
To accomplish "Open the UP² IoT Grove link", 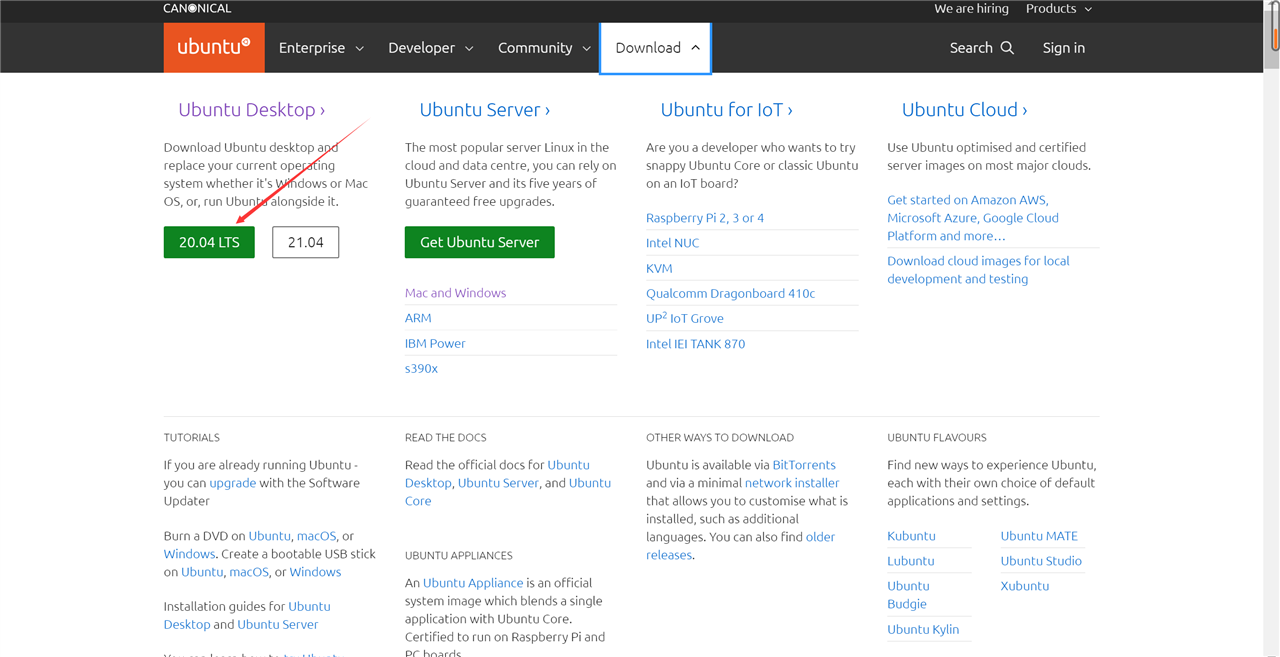I will pyautogui.click(x=685, y=318).
